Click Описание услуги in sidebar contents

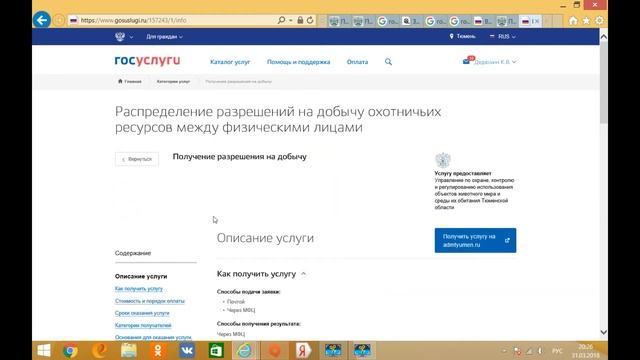(x=141, y=276)
